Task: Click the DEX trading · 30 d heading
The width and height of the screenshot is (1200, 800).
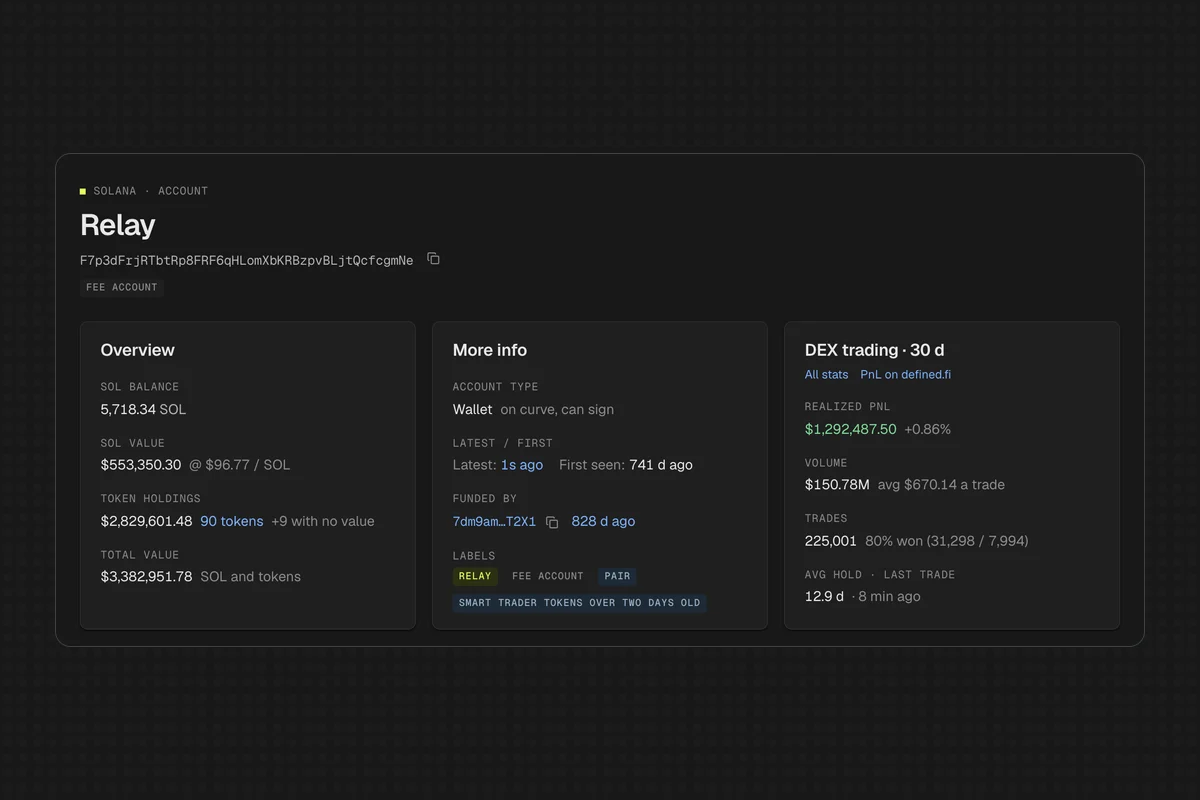Action: click(874, 350)
